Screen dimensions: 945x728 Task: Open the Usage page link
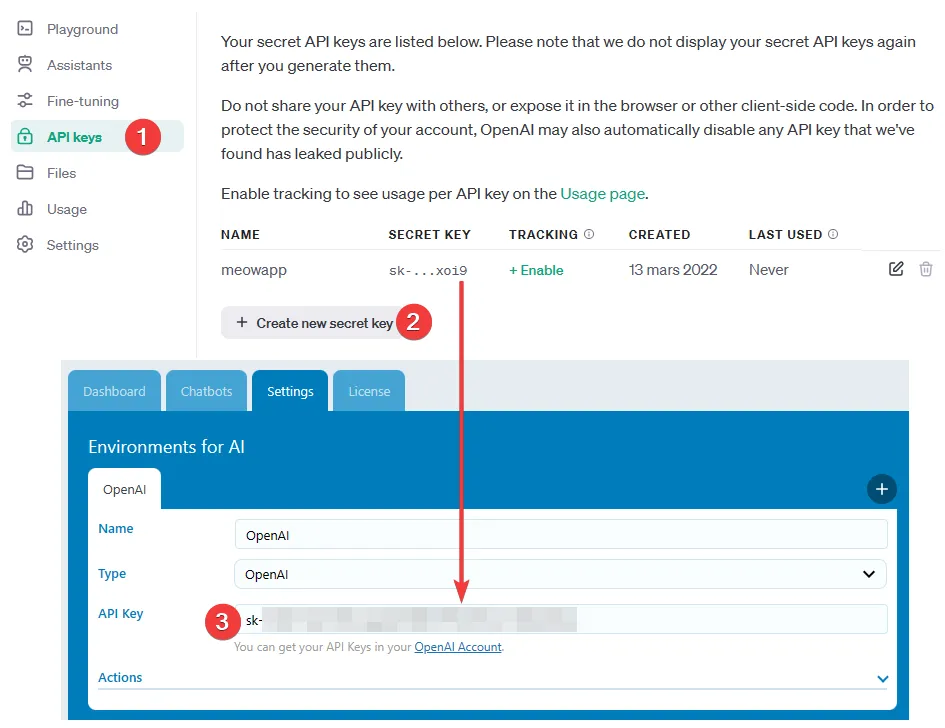(603, 193)
